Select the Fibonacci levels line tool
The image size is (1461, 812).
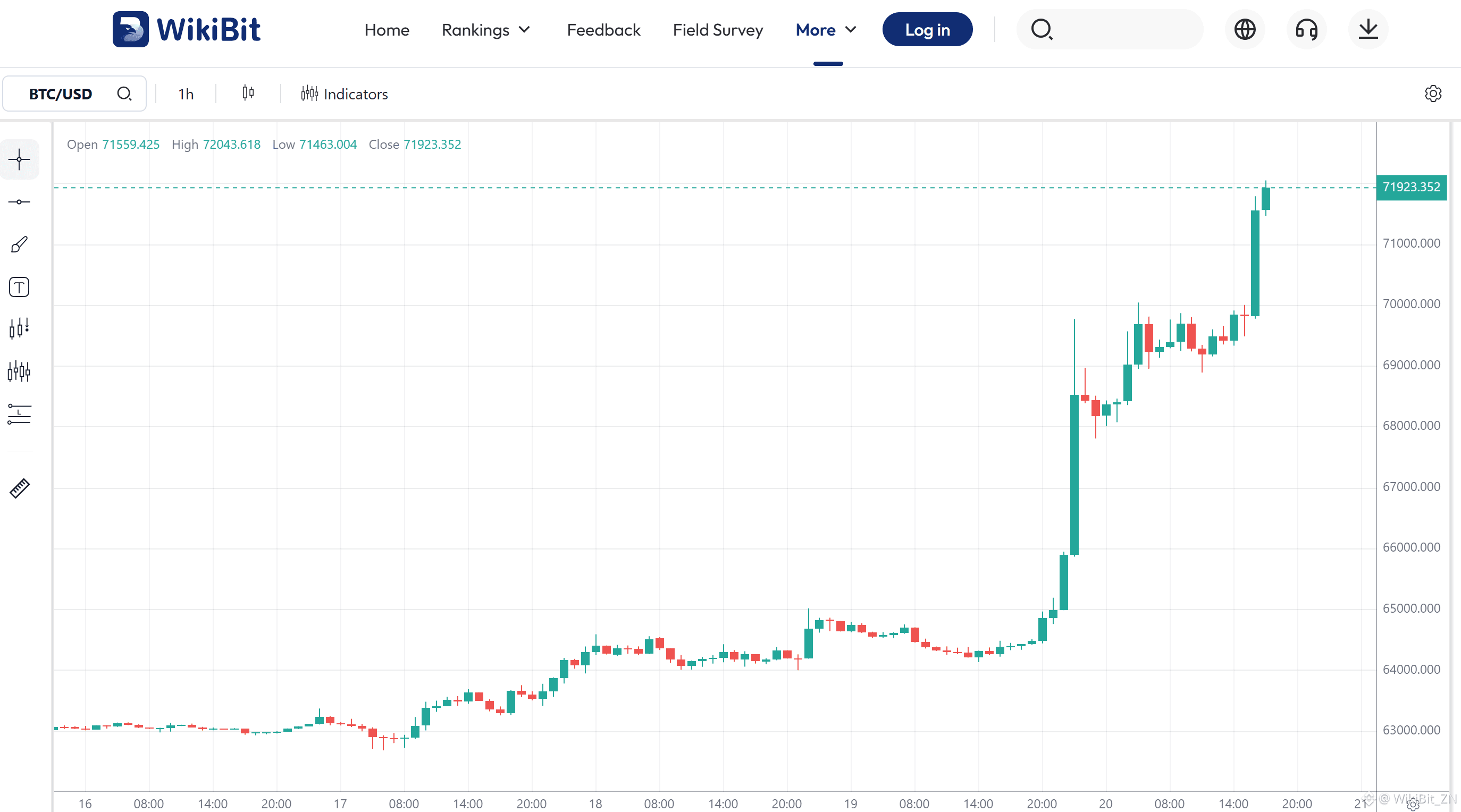pyautogui.click(x=19, y=414)
